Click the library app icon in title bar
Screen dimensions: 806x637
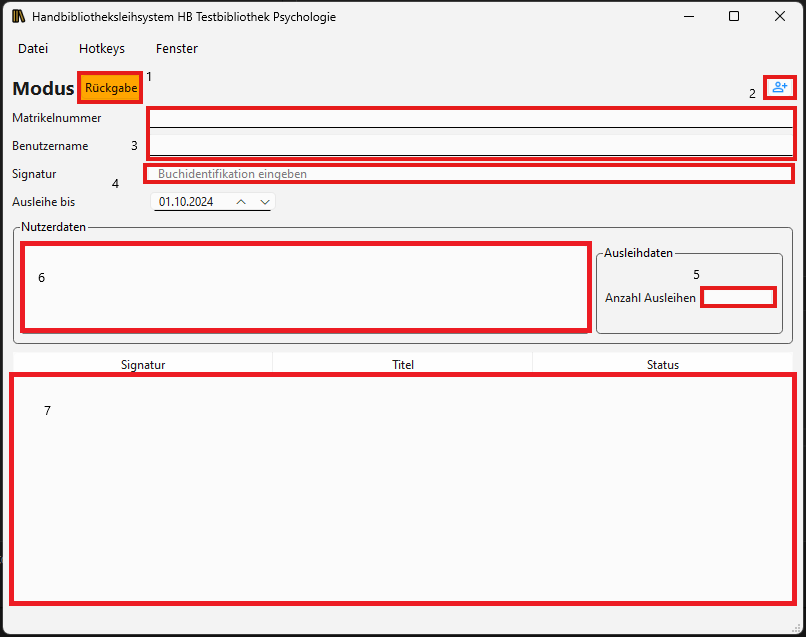click(18, 17)
